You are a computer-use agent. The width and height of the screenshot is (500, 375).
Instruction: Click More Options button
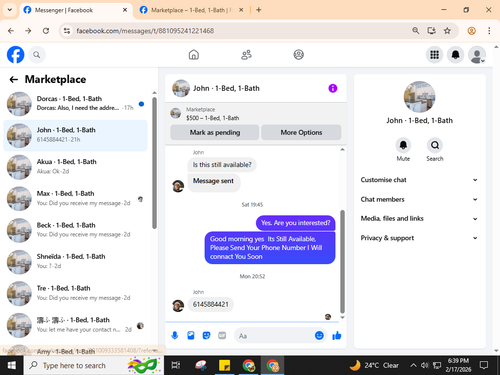pyautogui.click(x=301, y=132)
